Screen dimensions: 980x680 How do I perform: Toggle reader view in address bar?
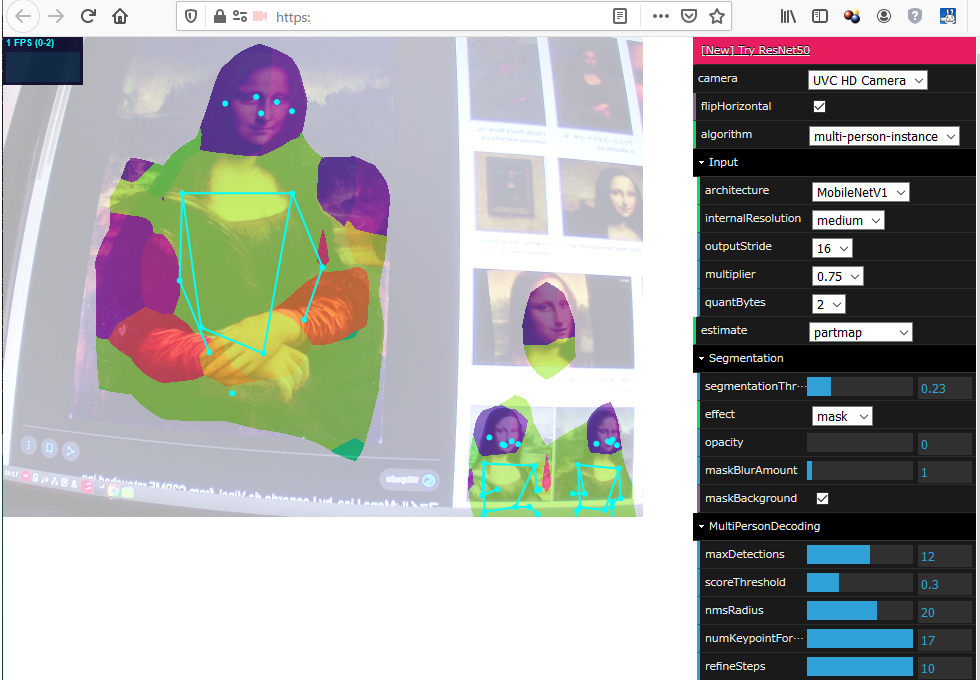click(620, 16)
